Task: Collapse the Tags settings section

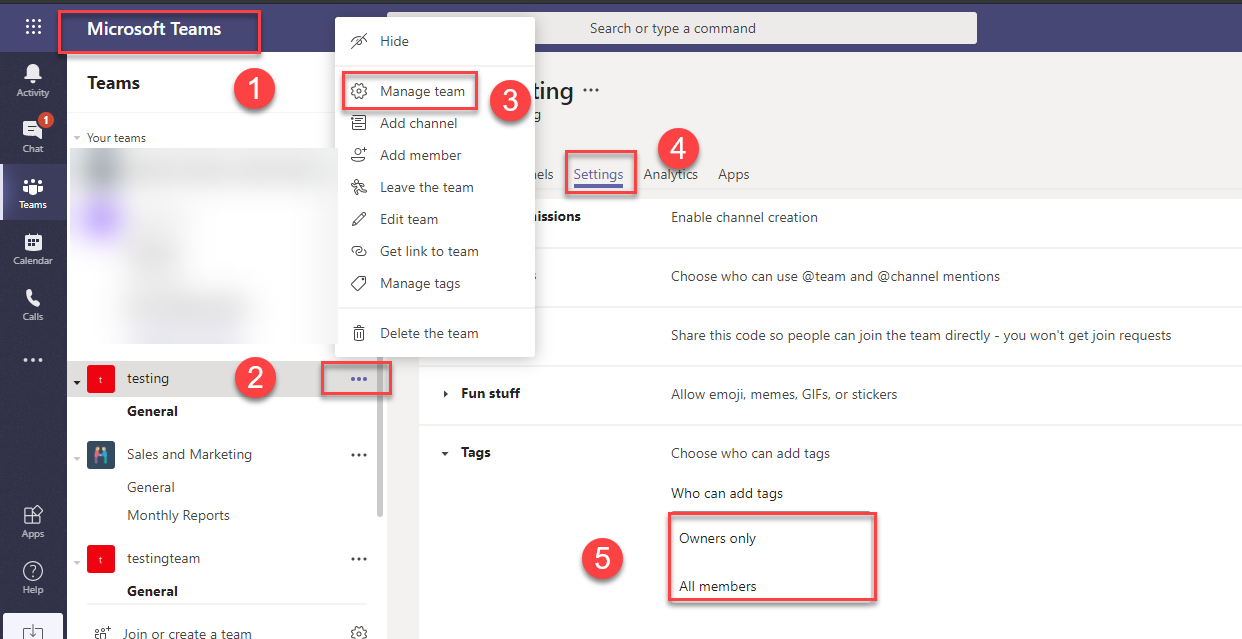Action: [446, 453]
